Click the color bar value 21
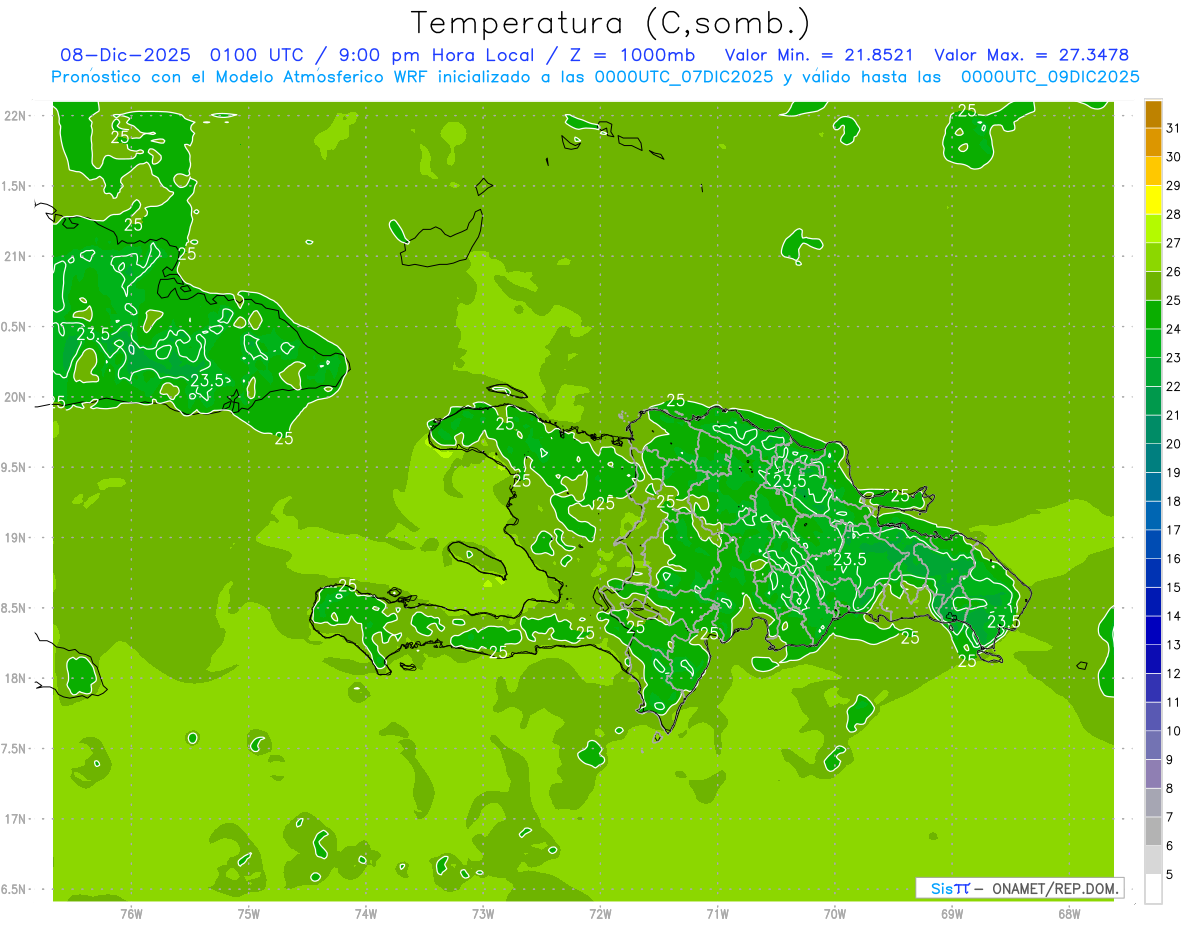The width and height of the screenshot is (1200, 927). [x=1174, y=415]
